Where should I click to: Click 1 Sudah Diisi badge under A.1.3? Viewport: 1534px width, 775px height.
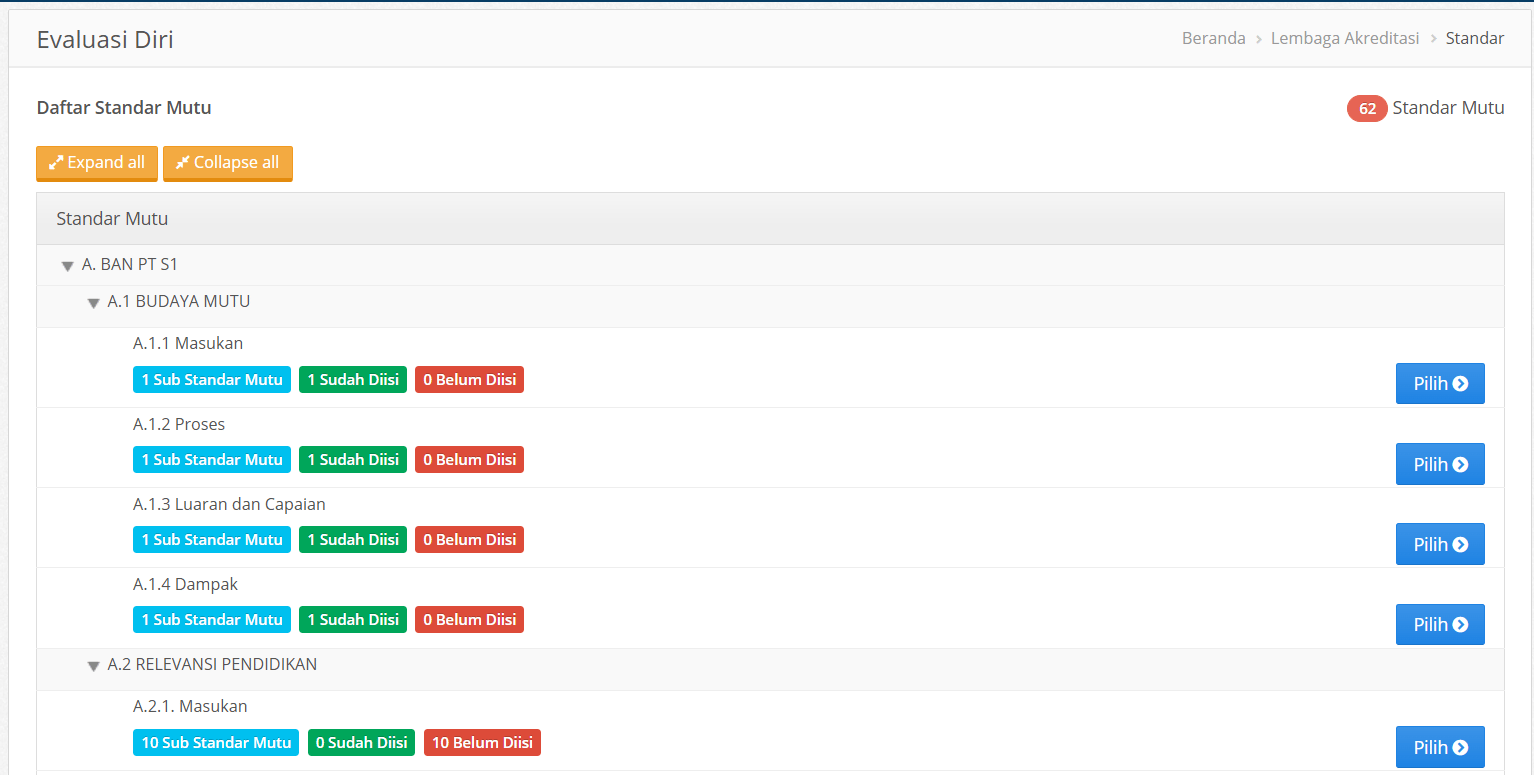pos(353,540)
